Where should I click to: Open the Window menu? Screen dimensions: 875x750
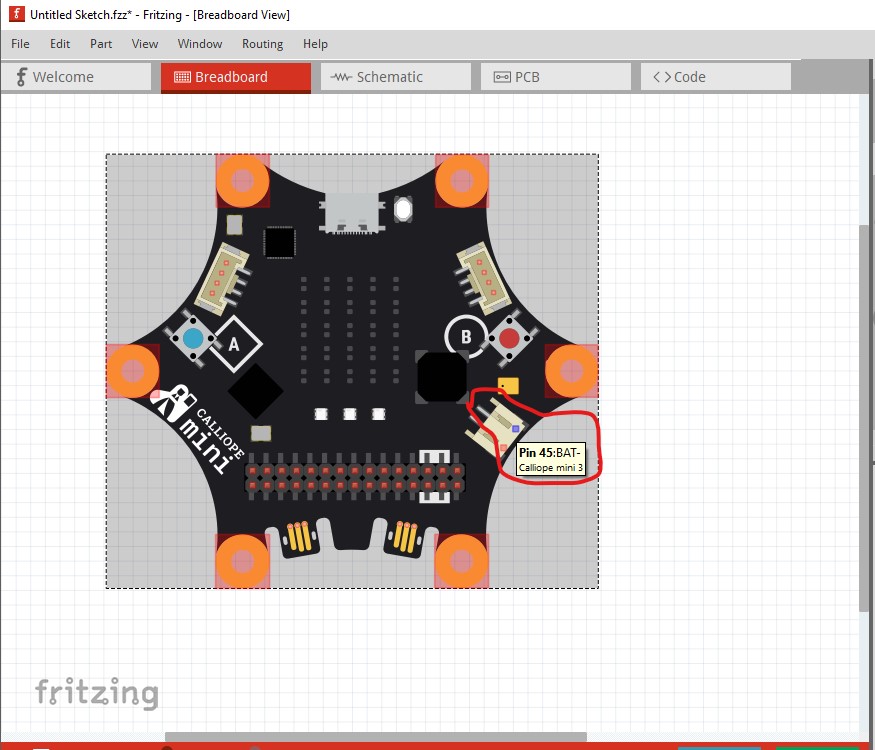tap(200, 44)
